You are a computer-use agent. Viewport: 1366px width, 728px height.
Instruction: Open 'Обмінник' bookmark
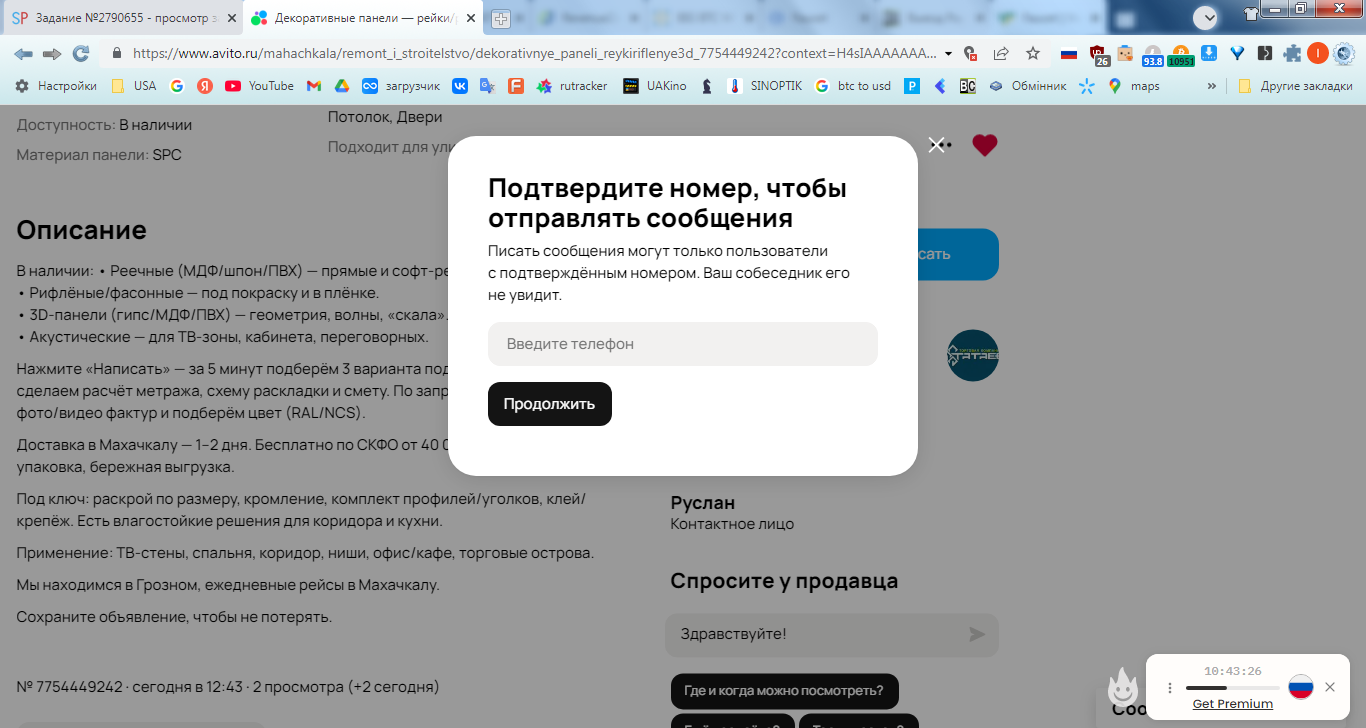pos(1027,86)
